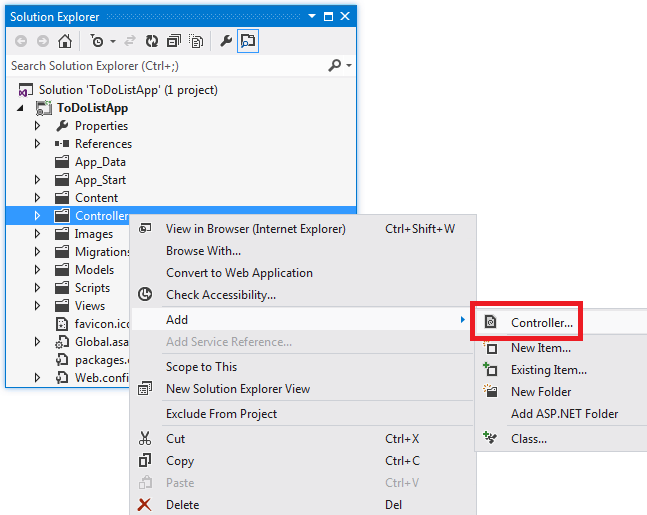Go to Home in Solution Explorer toolbar

(65, 41)
